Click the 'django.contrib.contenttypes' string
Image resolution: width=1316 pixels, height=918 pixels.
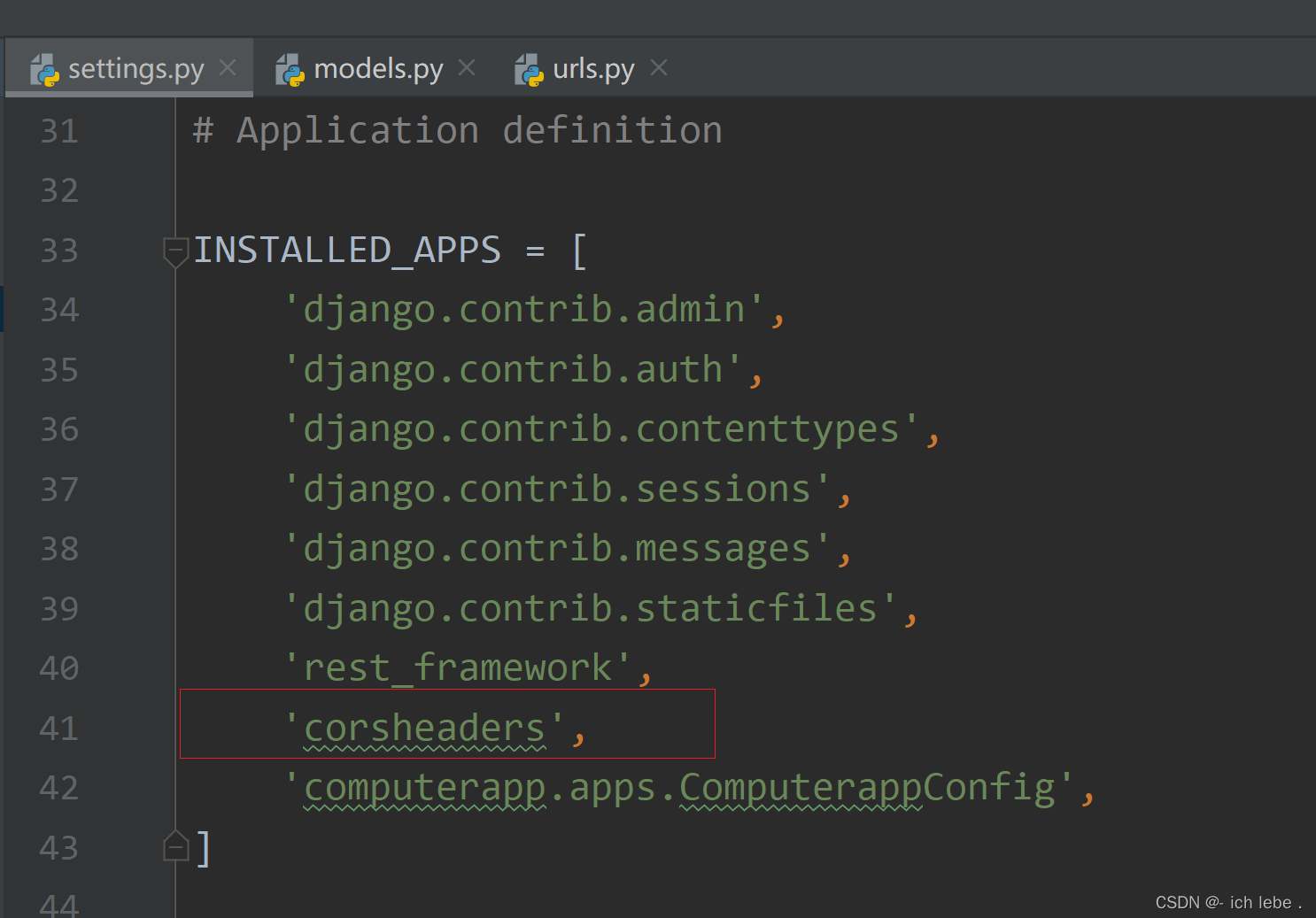(x=602, y=429)
